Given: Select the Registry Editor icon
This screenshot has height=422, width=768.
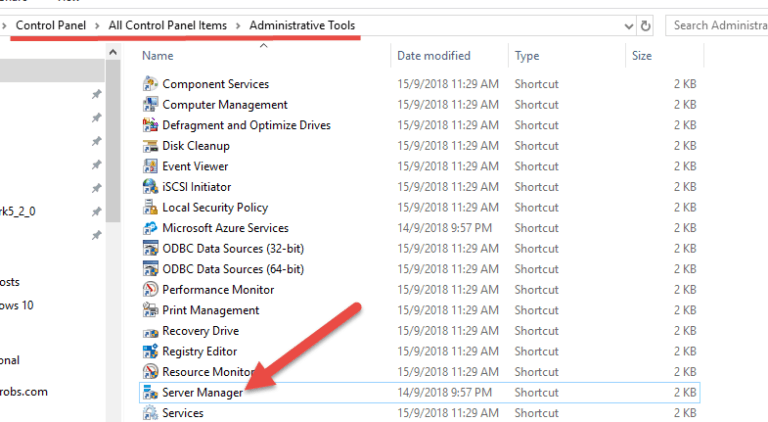Looking at the screenshot, I should point(150,351).
